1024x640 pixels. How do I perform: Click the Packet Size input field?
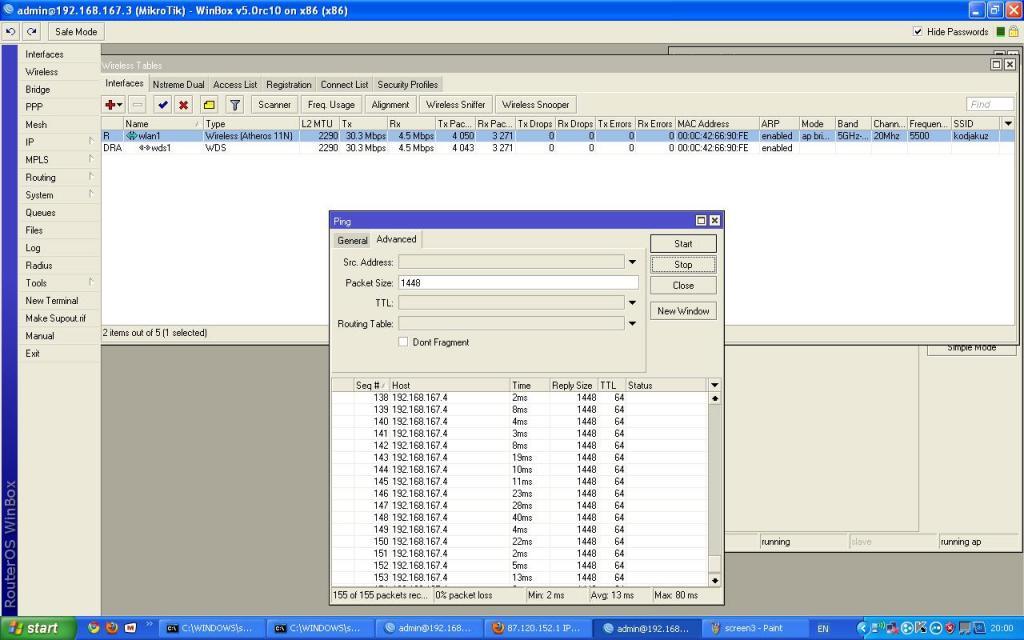[x=518, y=283]
